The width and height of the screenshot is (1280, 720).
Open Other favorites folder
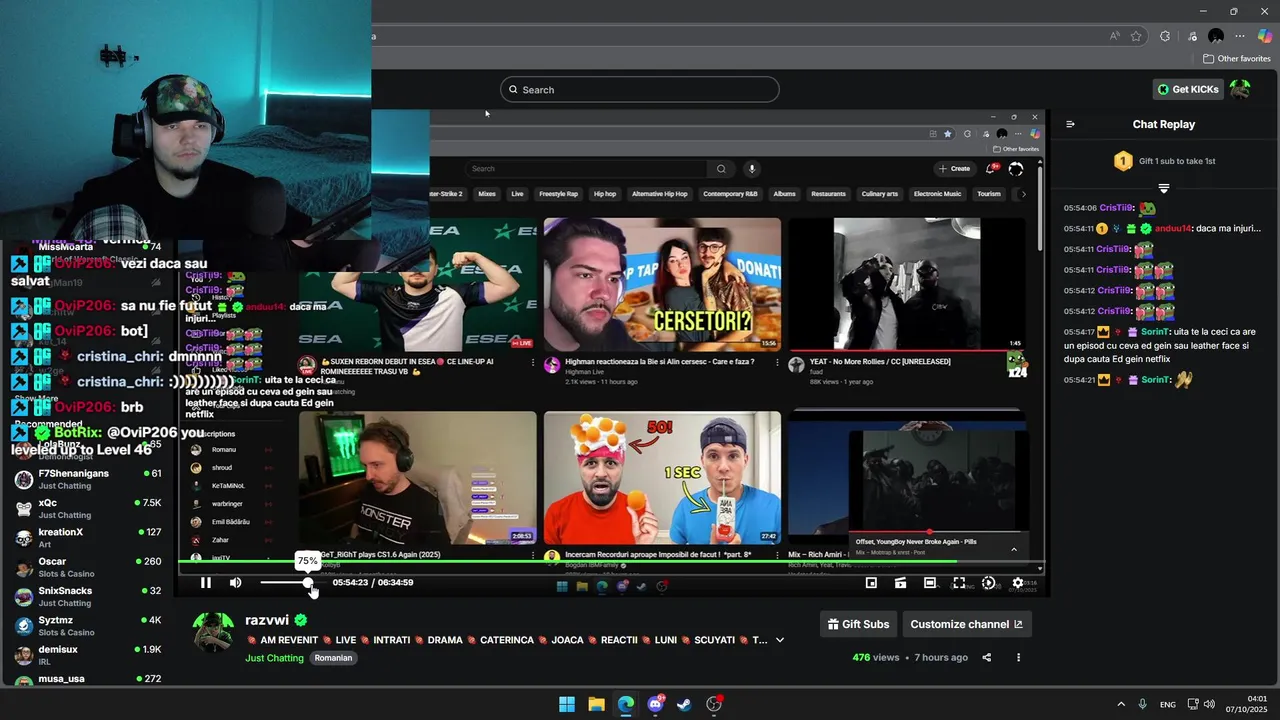[x=1236, y=59]
